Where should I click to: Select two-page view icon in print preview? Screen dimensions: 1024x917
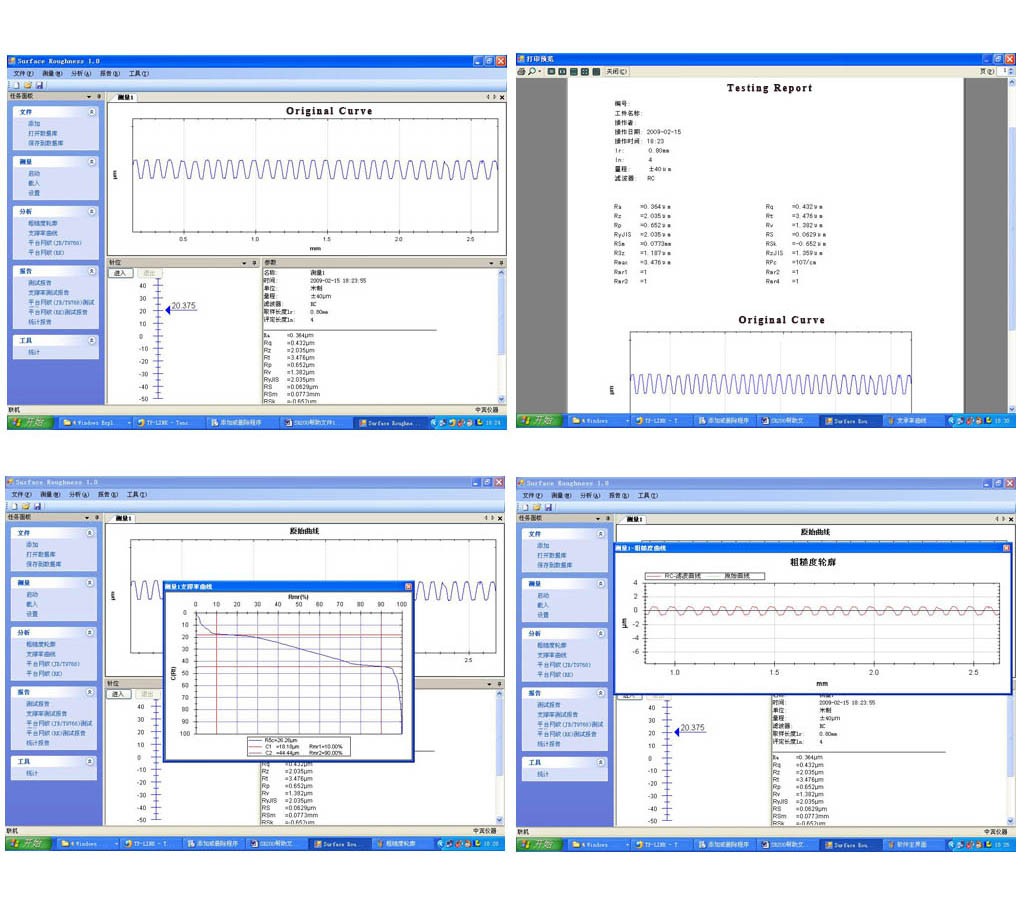tap(562, 72)
